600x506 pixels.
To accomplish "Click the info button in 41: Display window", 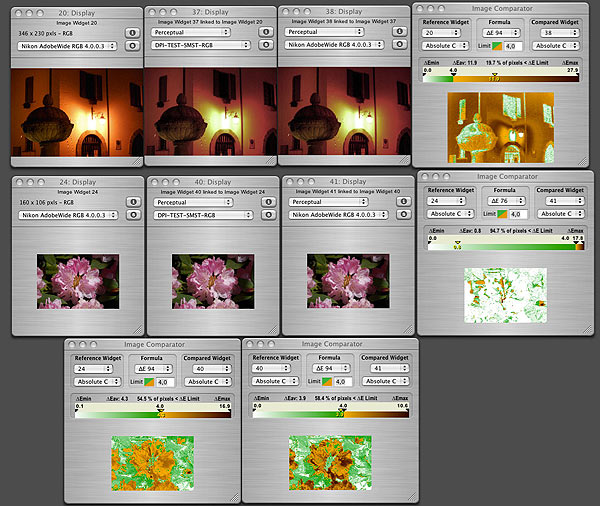I will point(404,201).
